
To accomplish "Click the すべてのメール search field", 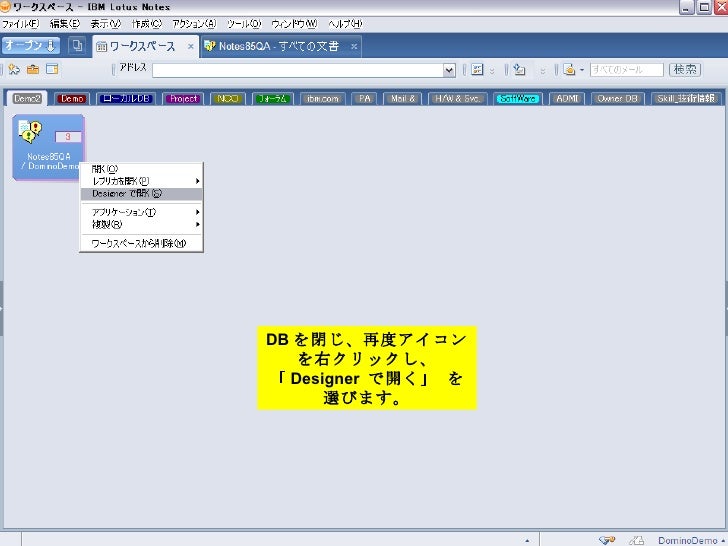I will [x=626, y=70].
